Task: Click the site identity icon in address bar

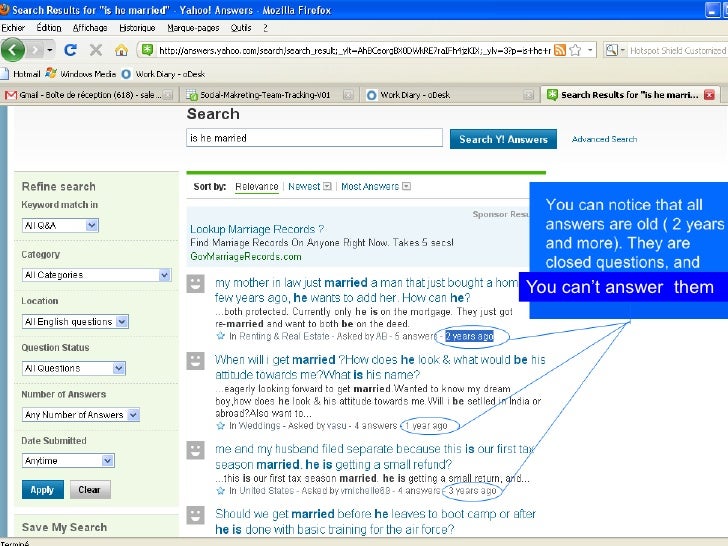Action: tap(147, 50)
